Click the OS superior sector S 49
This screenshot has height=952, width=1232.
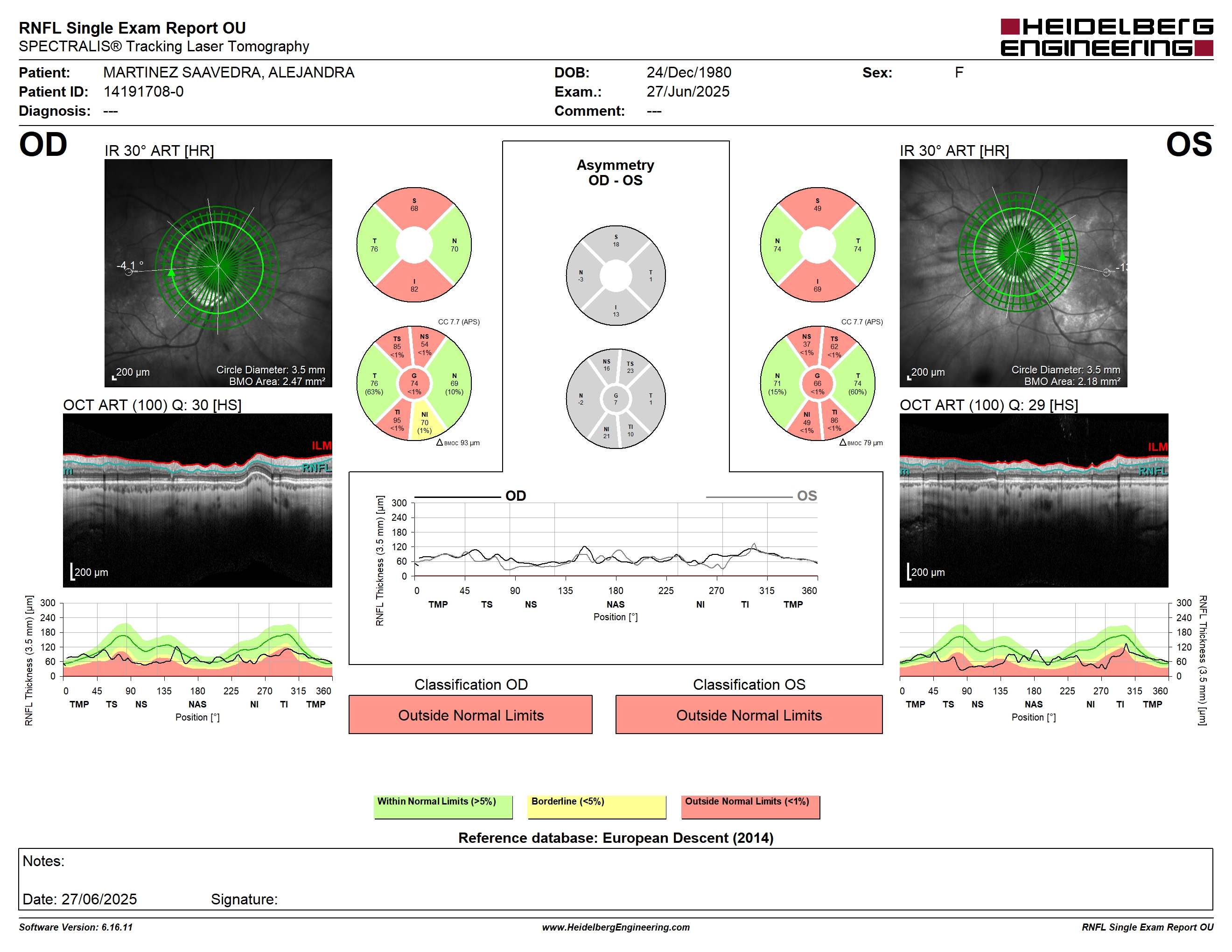click(818, 205)
